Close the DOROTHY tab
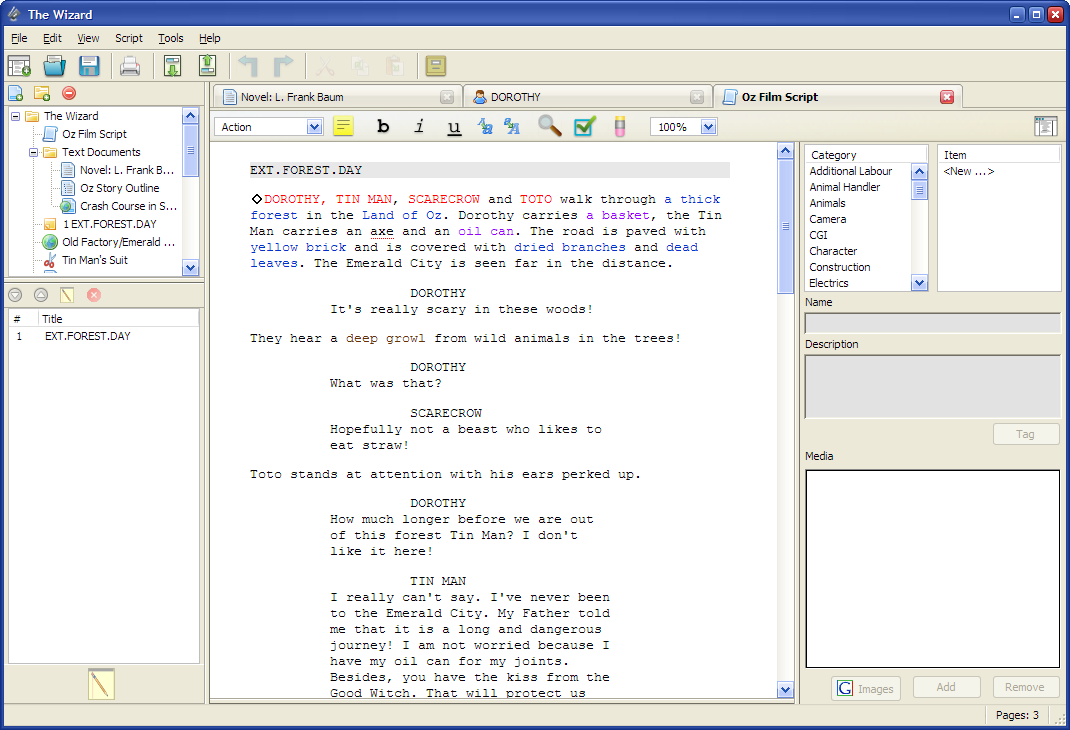The image size is (1070, 730). [x=697, y=97]
